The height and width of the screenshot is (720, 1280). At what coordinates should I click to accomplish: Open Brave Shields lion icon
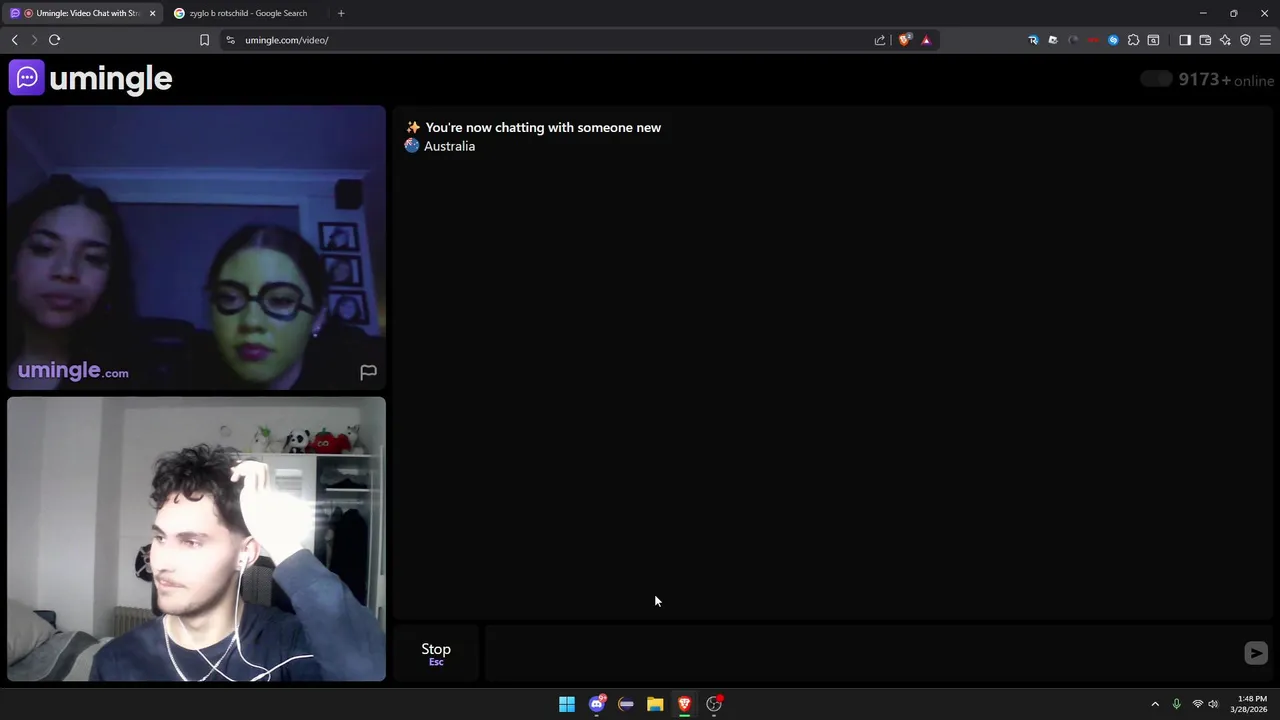tap(905, 40)
